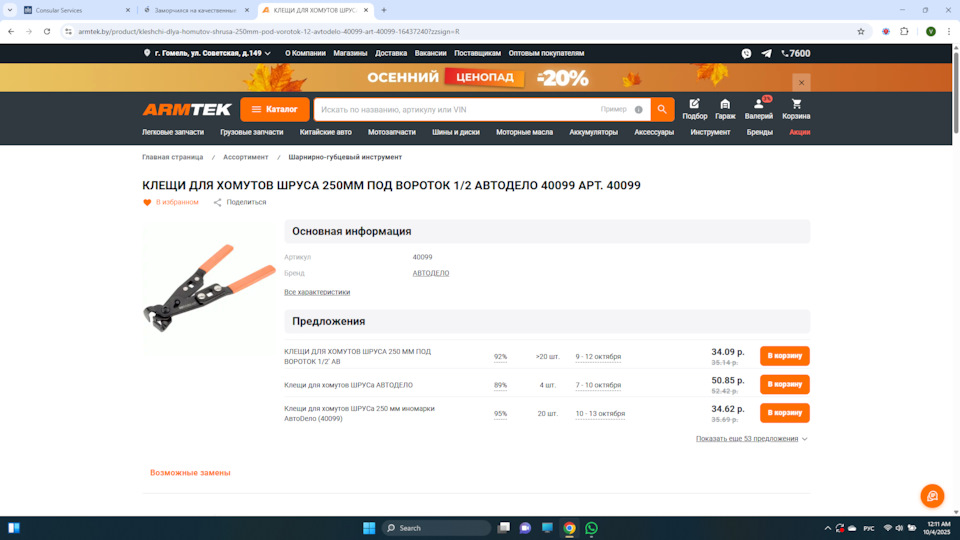Open the Валерий user profile icon
This screenshot has width=960, height=540.
758,104
